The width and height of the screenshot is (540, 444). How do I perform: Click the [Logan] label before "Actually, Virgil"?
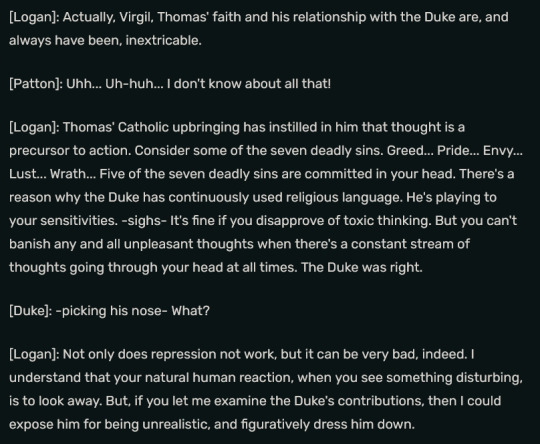[x=34, y=17]
